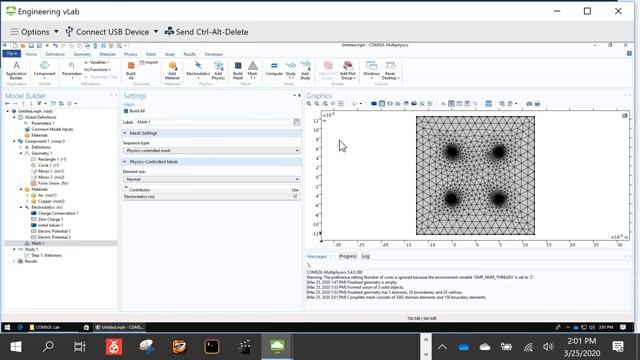
Task: Click the volume icon in system tray
Action: [548, 347]
